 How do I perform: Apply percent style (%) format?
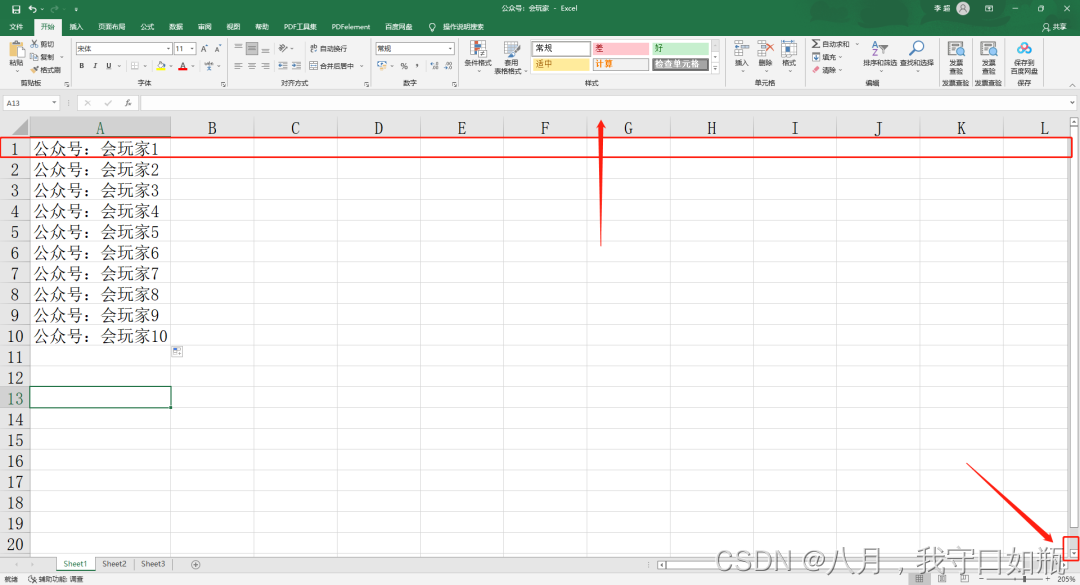(404, 66)
